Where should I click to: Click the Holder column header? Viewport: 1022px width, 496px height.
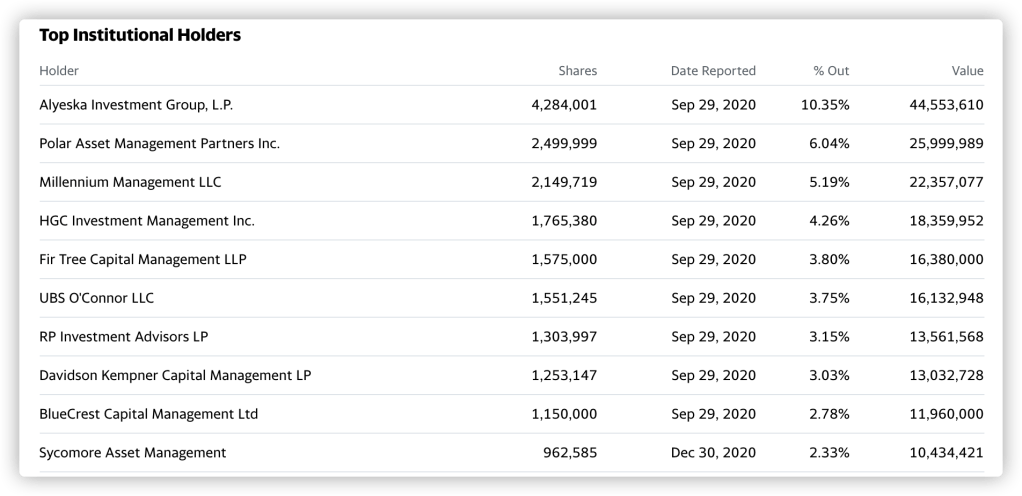[x=59, y=71]
